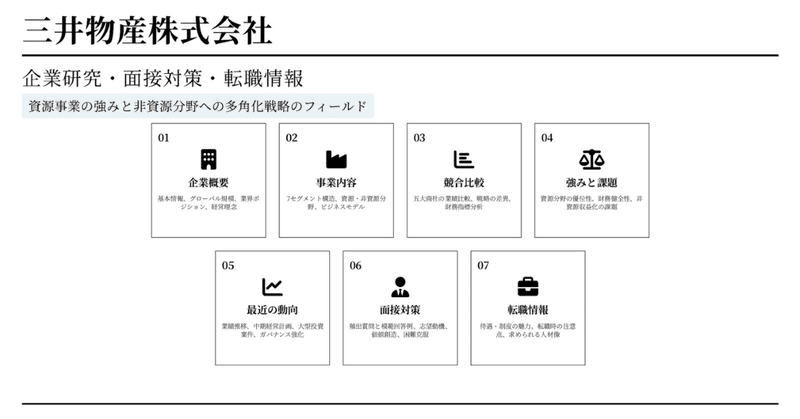Click the number 05 in the 最近の動向 card

click(228, 265)
